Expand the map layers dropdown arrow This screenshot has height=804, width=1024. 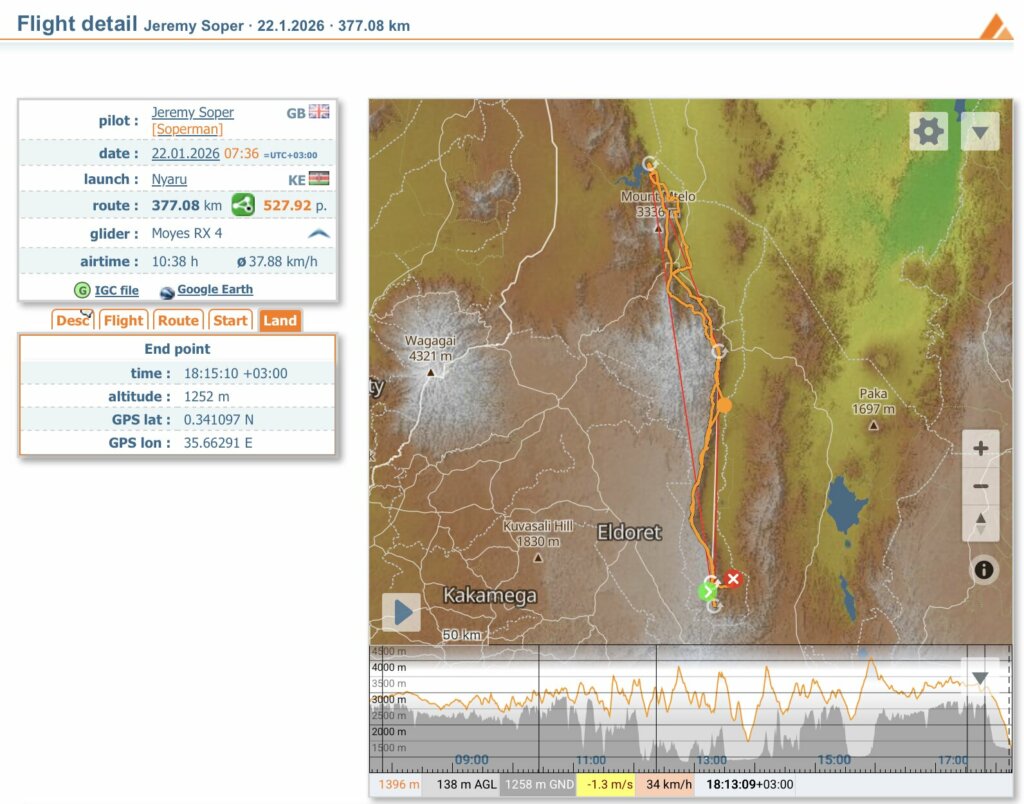point(979,131)
